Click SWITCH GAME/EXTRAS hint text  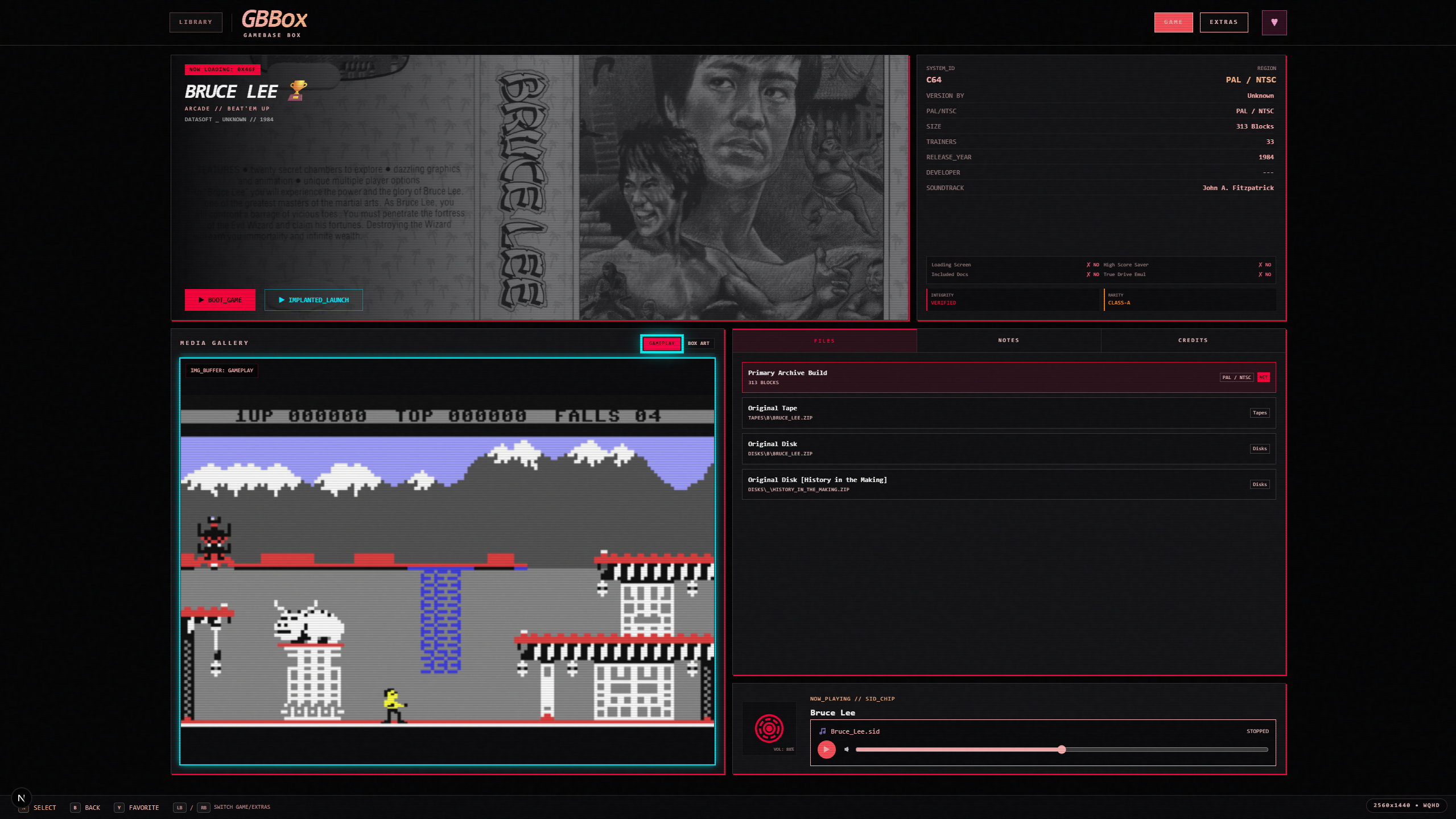(242, 807)
